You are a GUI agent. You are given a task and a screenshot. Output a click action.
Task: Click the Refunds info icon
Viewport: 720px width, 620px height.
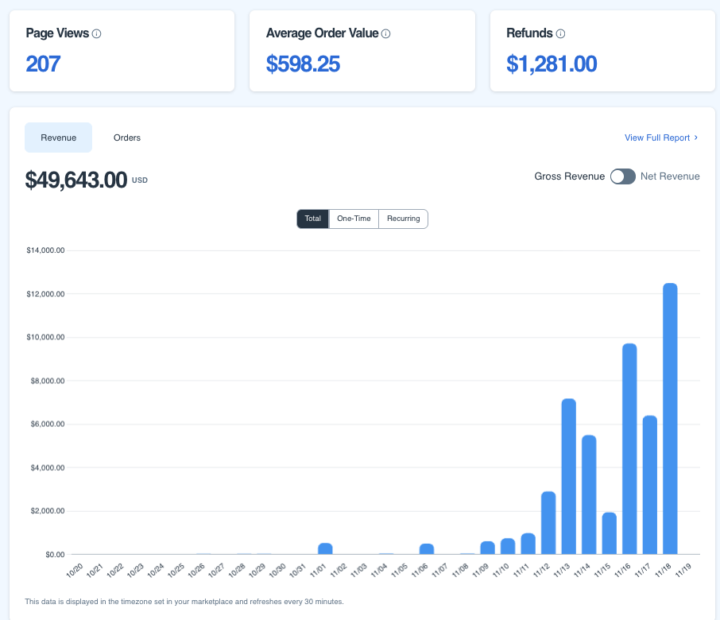(561, 34)
